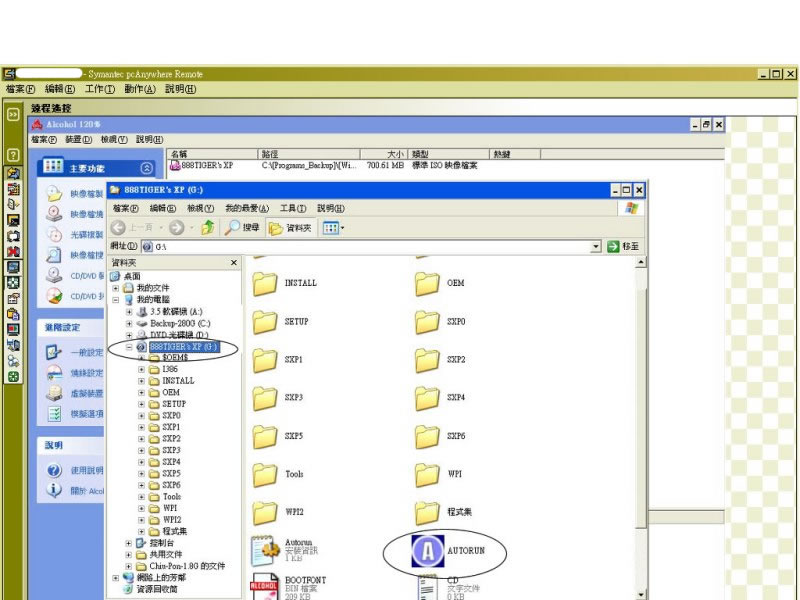The width and height of the screenshot is (800, 600).
Task: Click the Back (上一頁) arrow in Explorer
Action: coord(118,228)
